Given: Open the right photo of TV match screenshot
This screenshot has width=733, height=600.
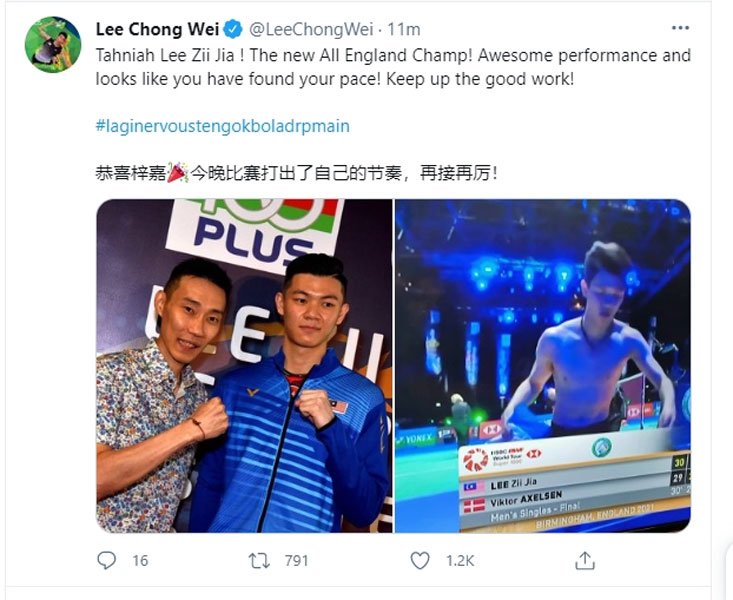Looking at the screenshot, I should click(543, 366).
